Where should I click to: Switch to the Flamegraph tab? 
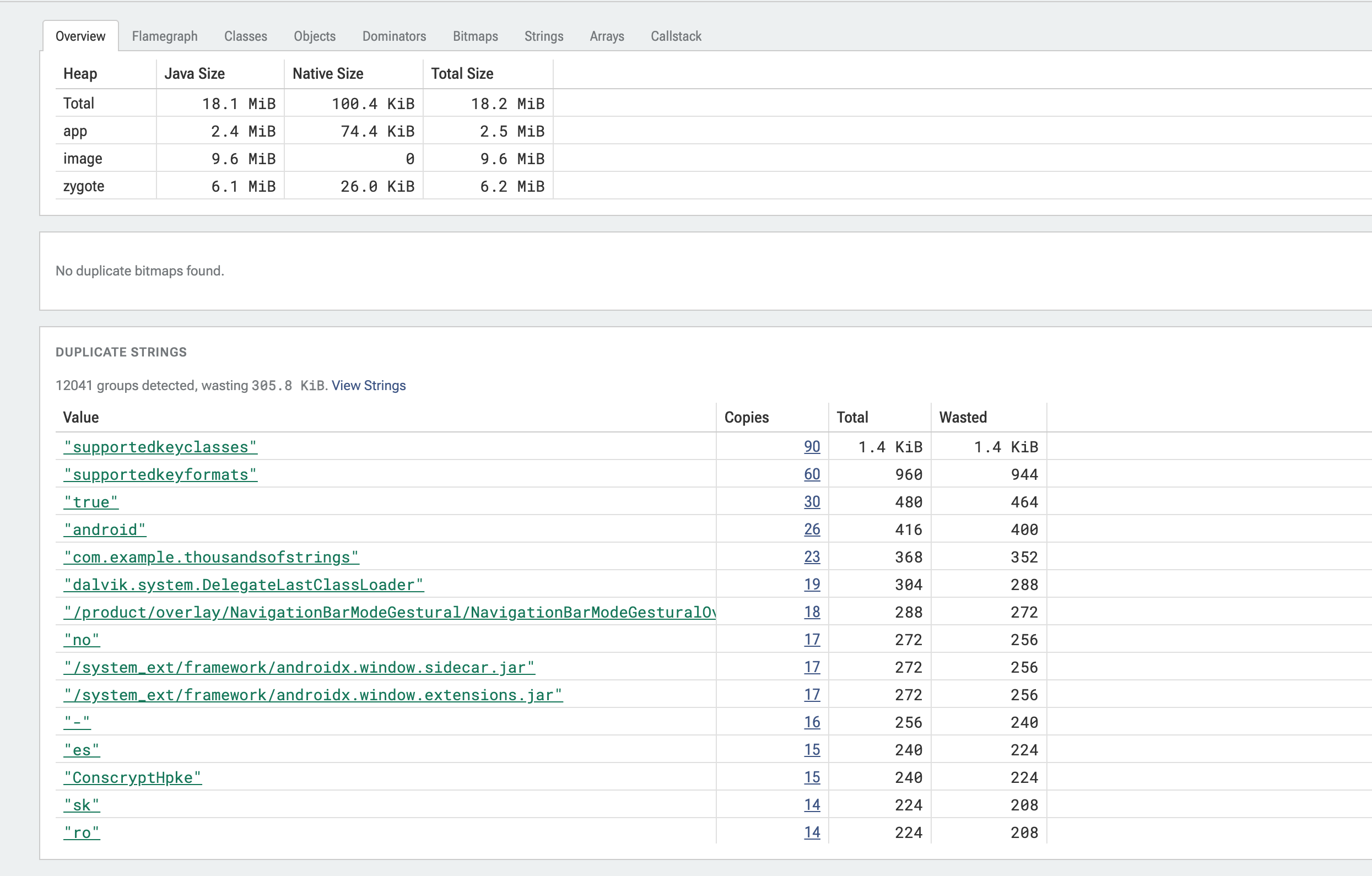point(165,36)
